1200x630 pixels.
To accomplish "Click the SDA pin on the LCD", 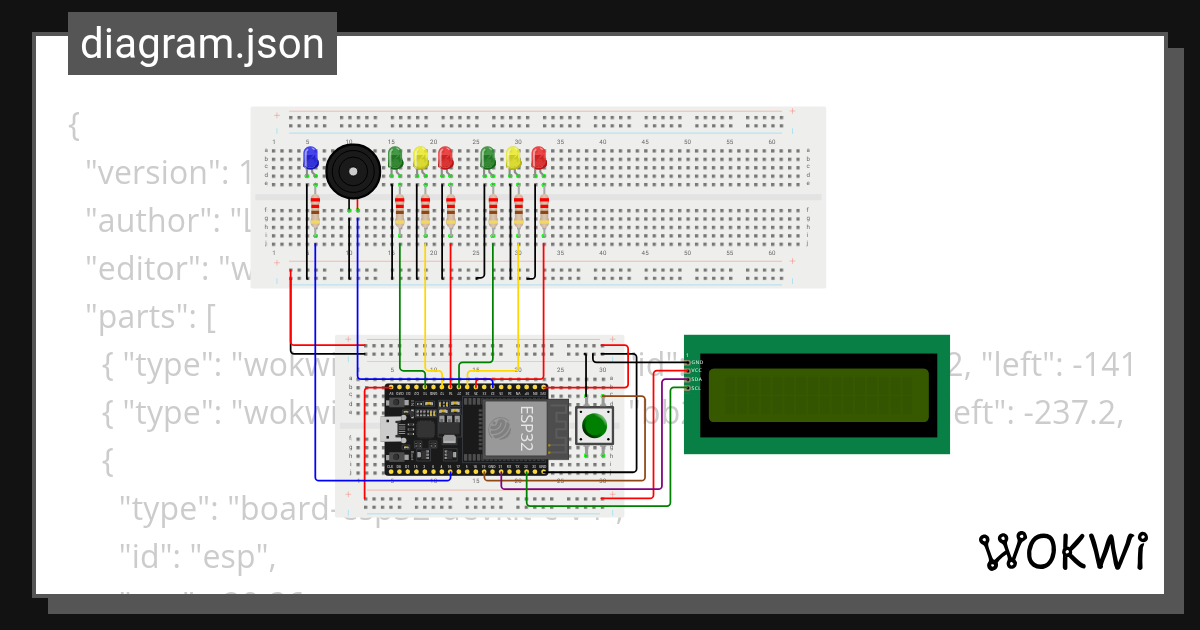I will click(x=688, y=379).
